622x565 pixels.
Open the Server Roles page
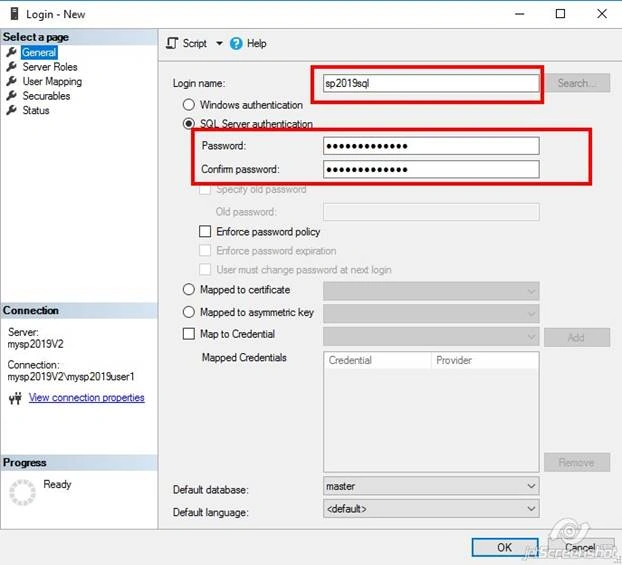50,67
